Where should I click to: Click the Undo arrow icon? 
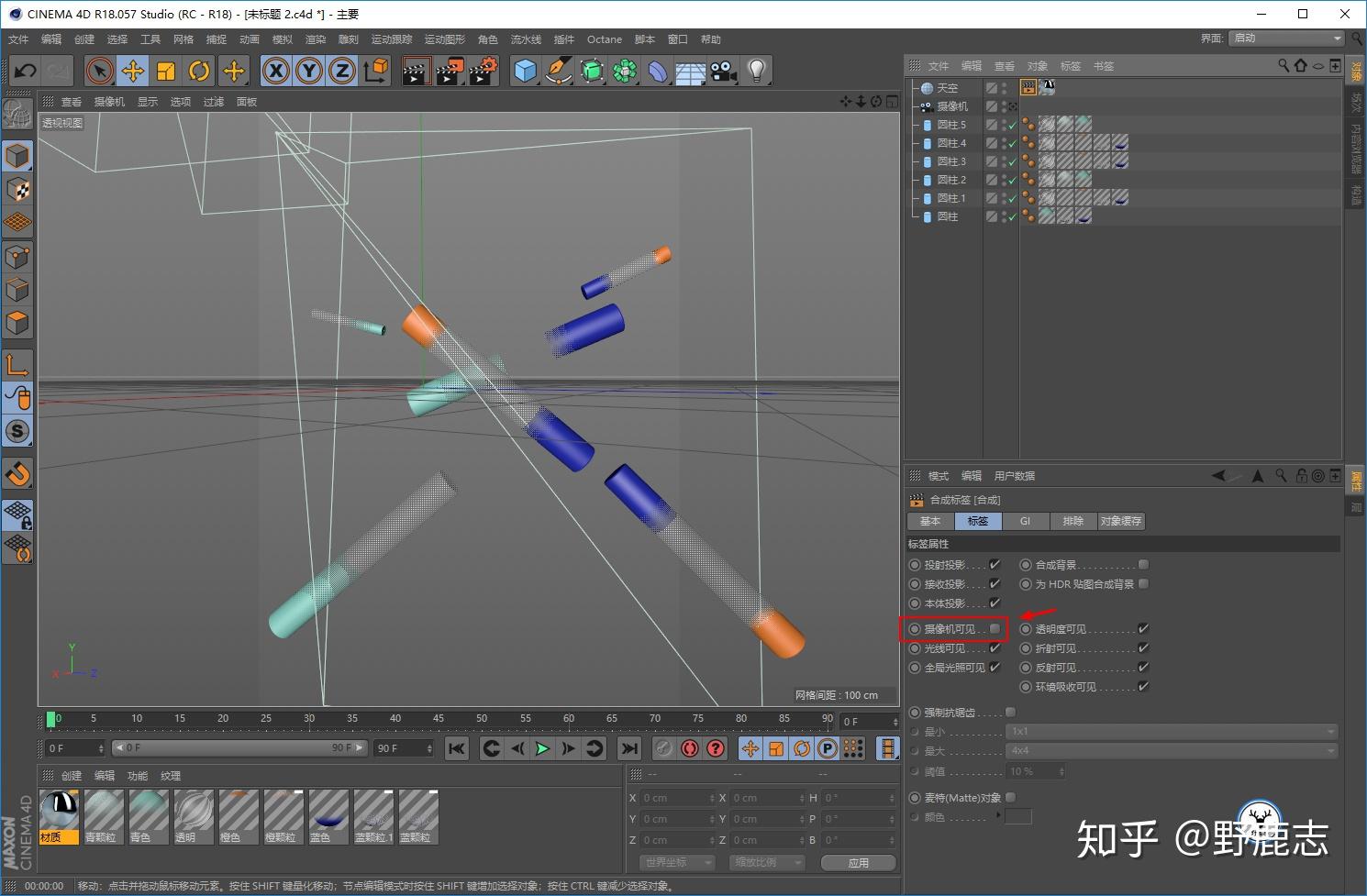tap(25, 71)
